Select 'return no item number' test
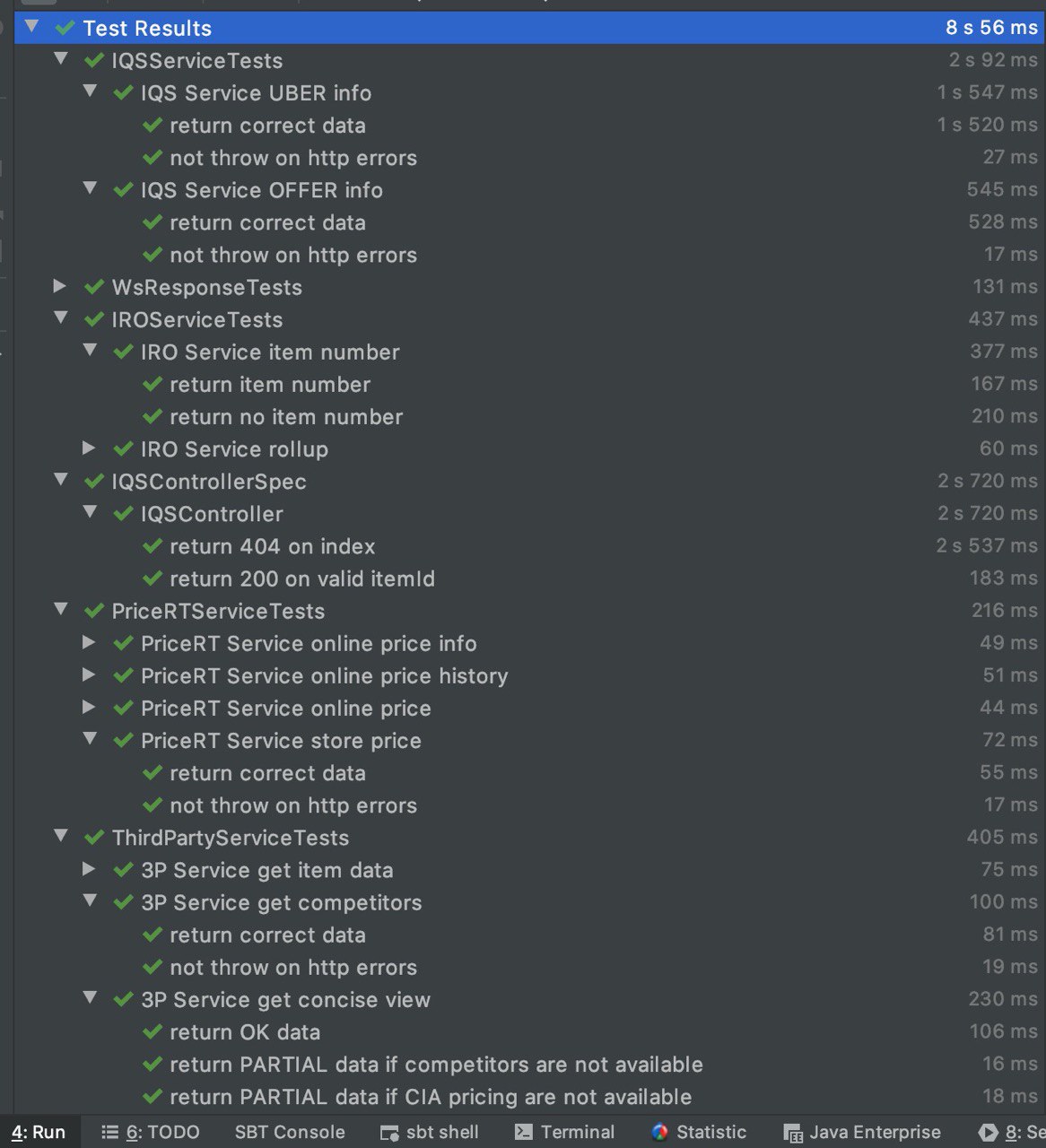1046x1148 pixels. (529, 416)
